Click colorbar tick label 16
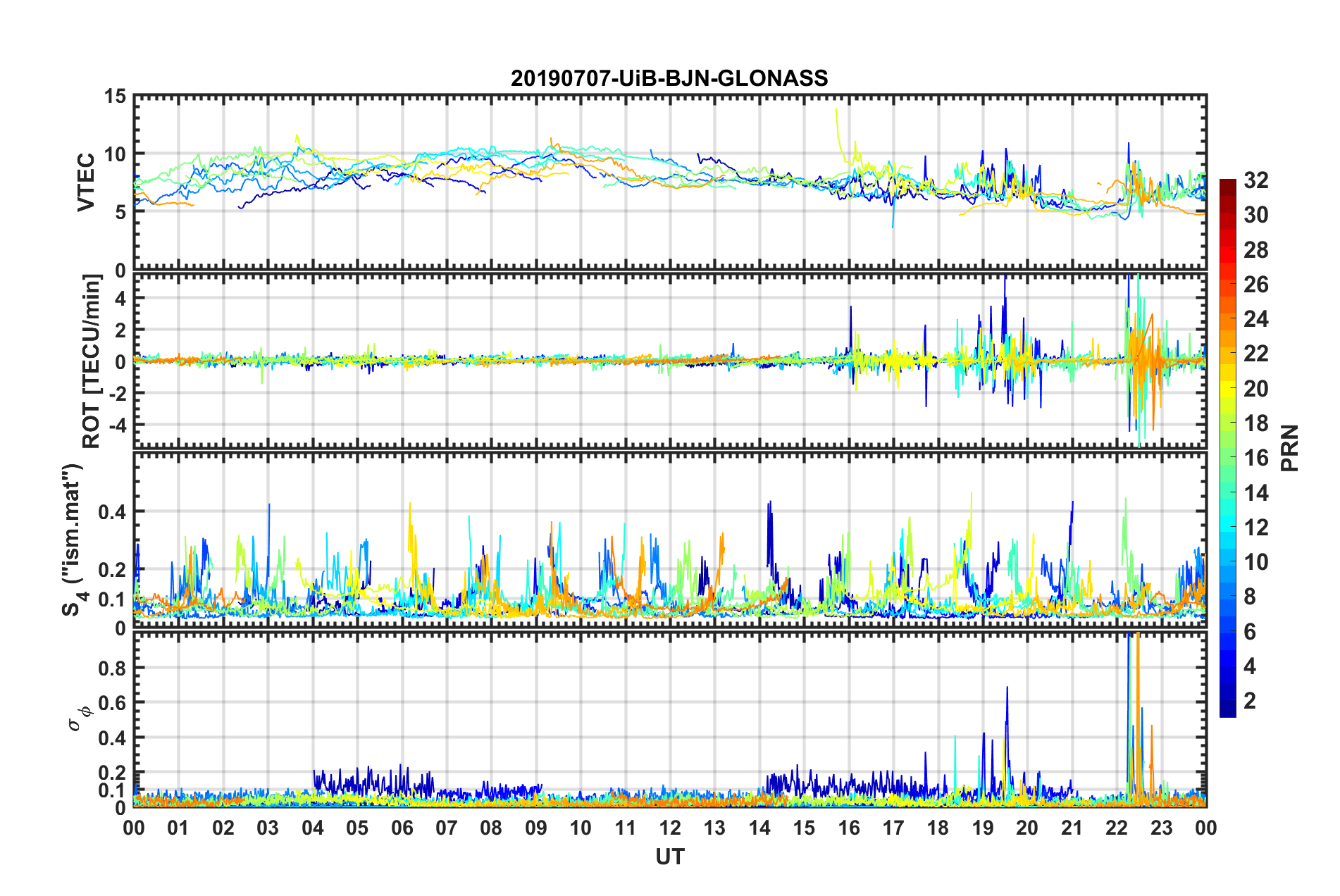The height and width of the screenshot is (896, 1340). [1255, 458]
